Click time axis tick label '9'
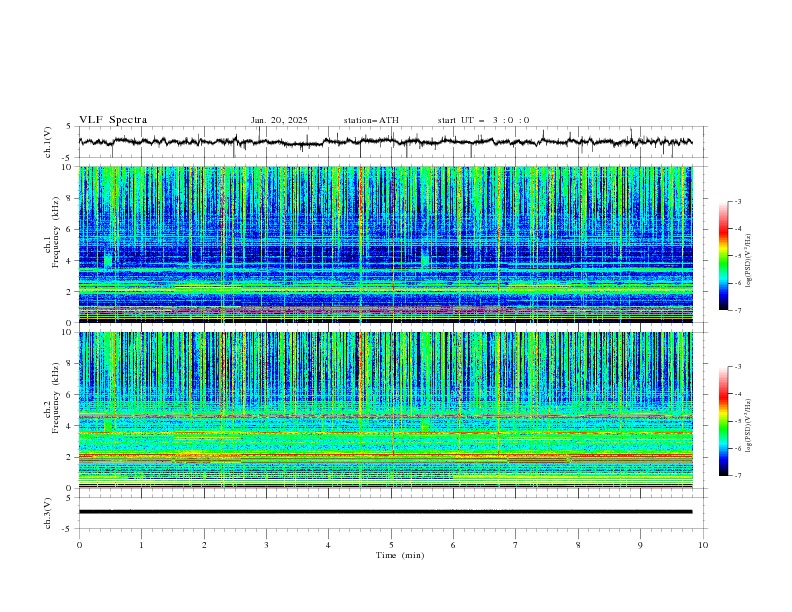792x612 pixels. [x=640, y=545]
